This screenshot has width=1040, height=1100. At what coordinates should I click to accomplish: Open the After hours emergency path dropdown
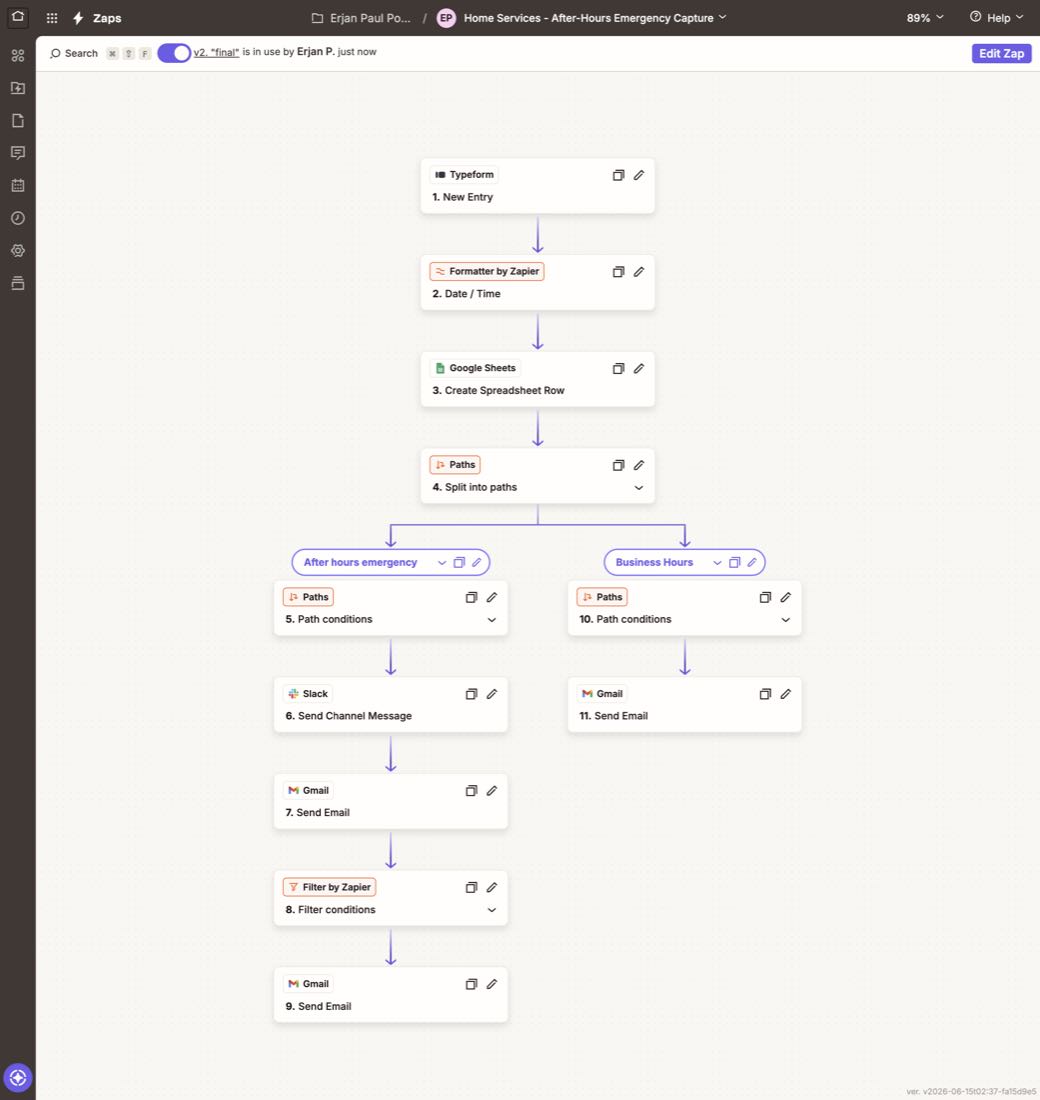tap(441, 563)
